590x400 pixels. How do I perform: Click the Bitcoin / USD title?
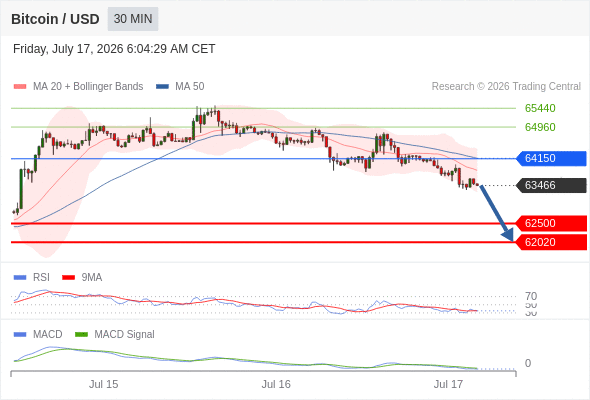click(55, 19)
